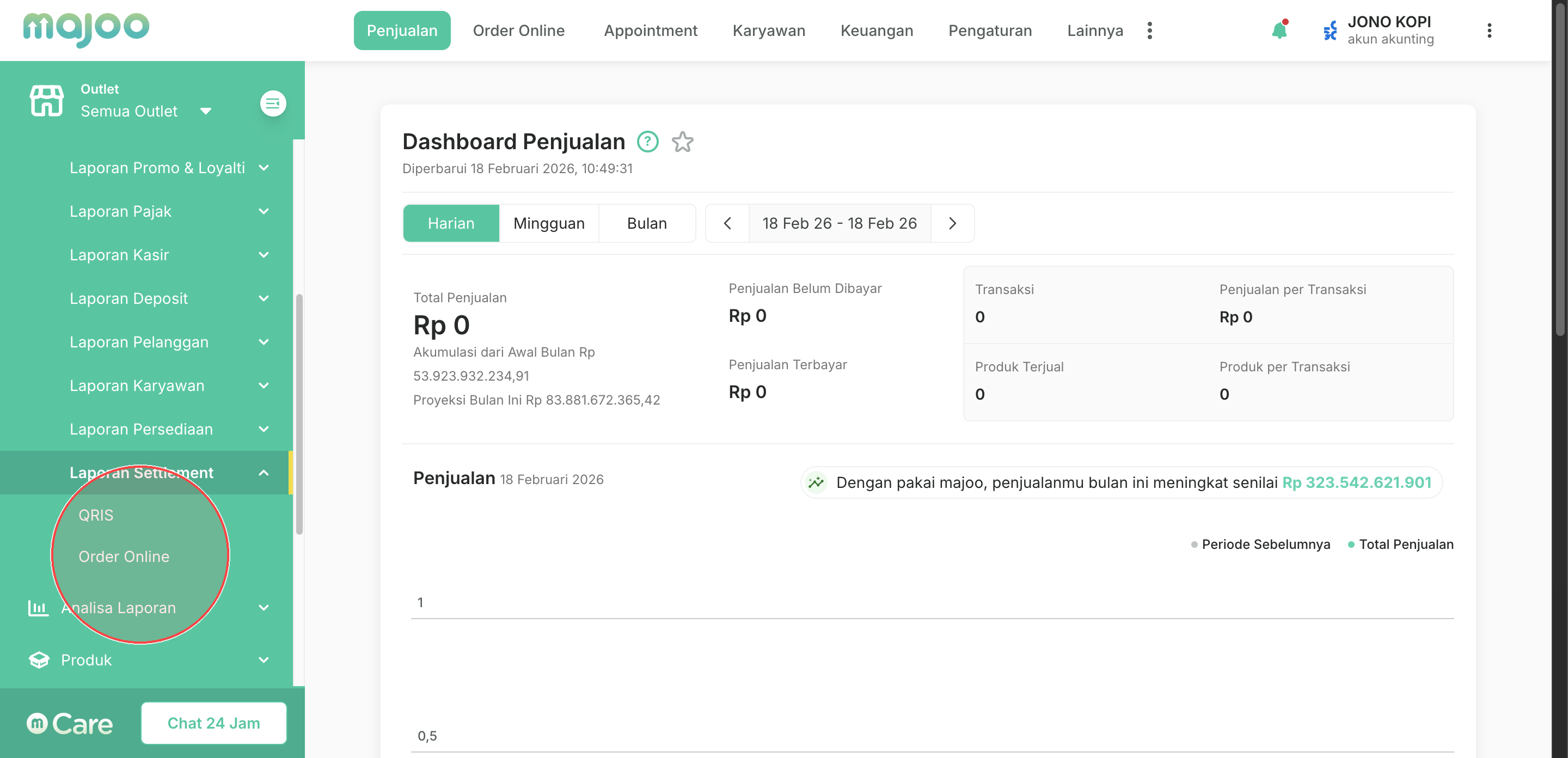Open Semua Outlet dropdown
1568x758 pixels.
146,112
